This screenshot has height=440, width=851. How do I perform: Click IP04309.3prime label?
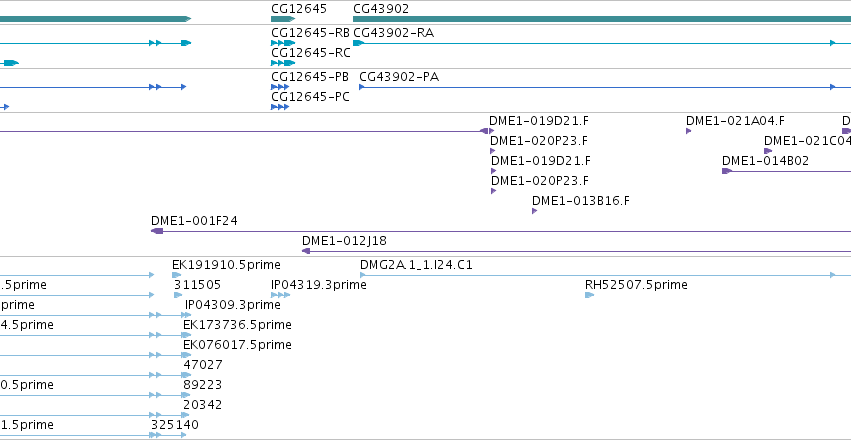[233, 305]
